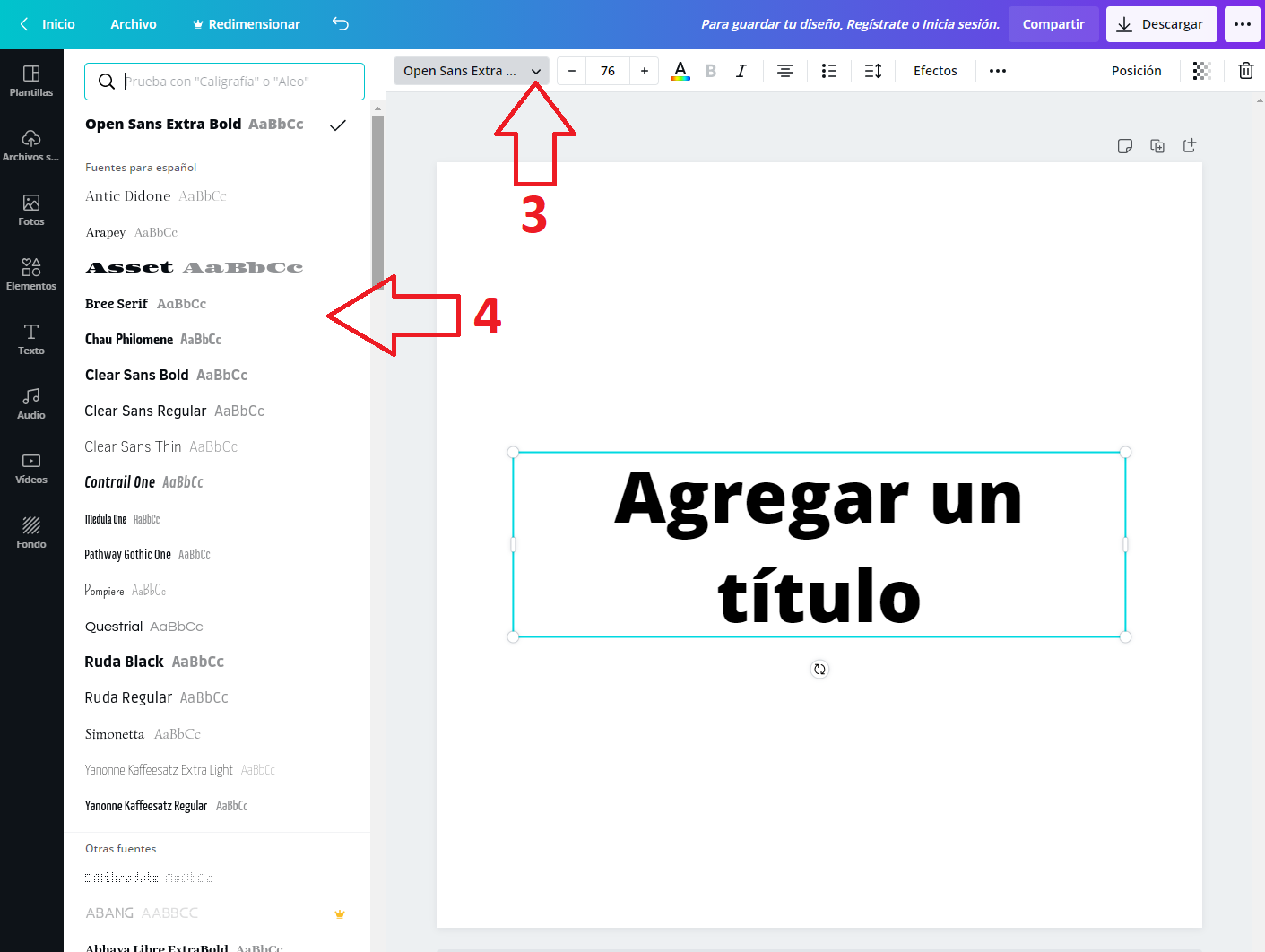
Task: Open more text options ellipsis
Action: coord(998,71)
